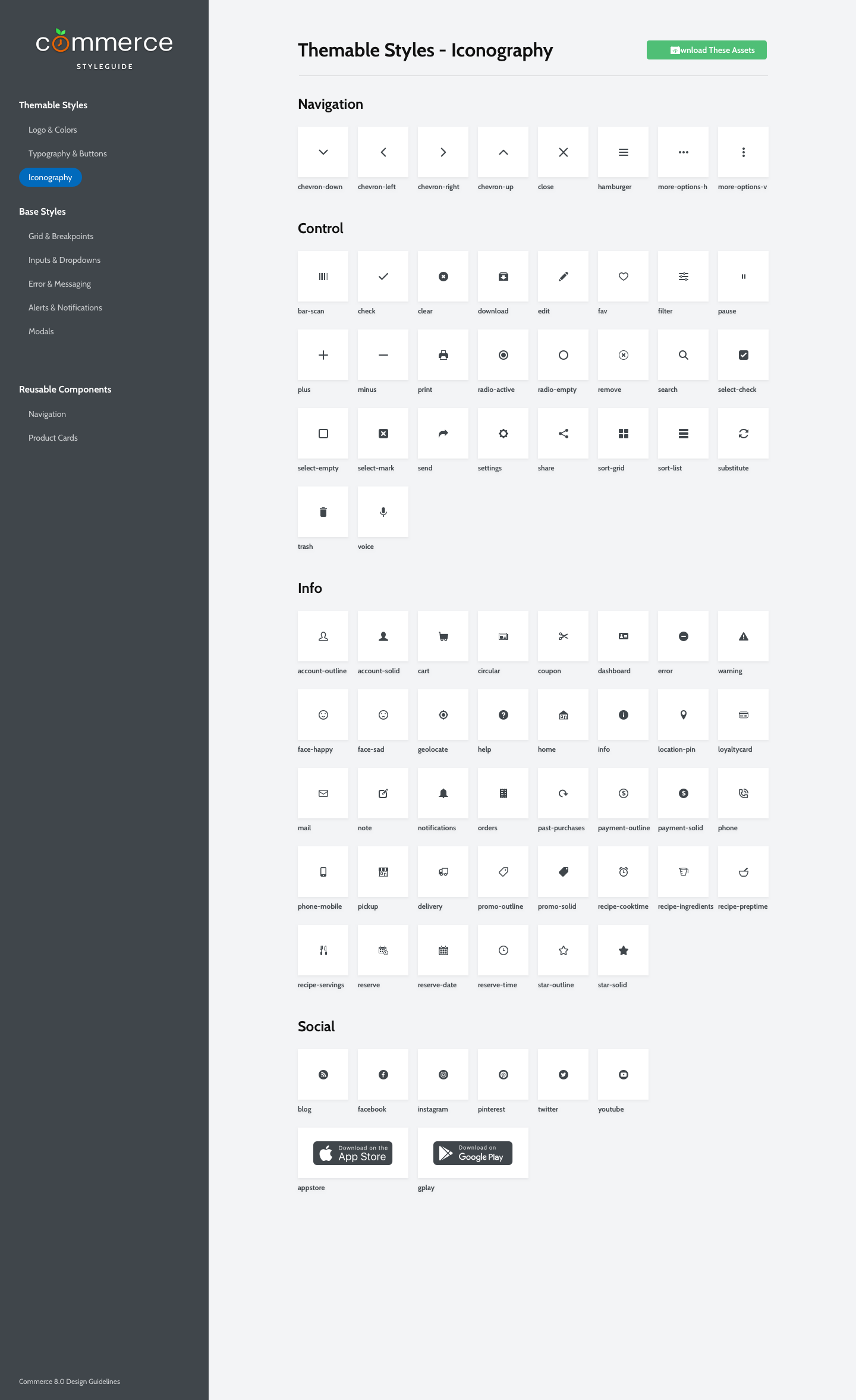
Task: Select the substitute refresh icon
Action: tap(744, 434)
